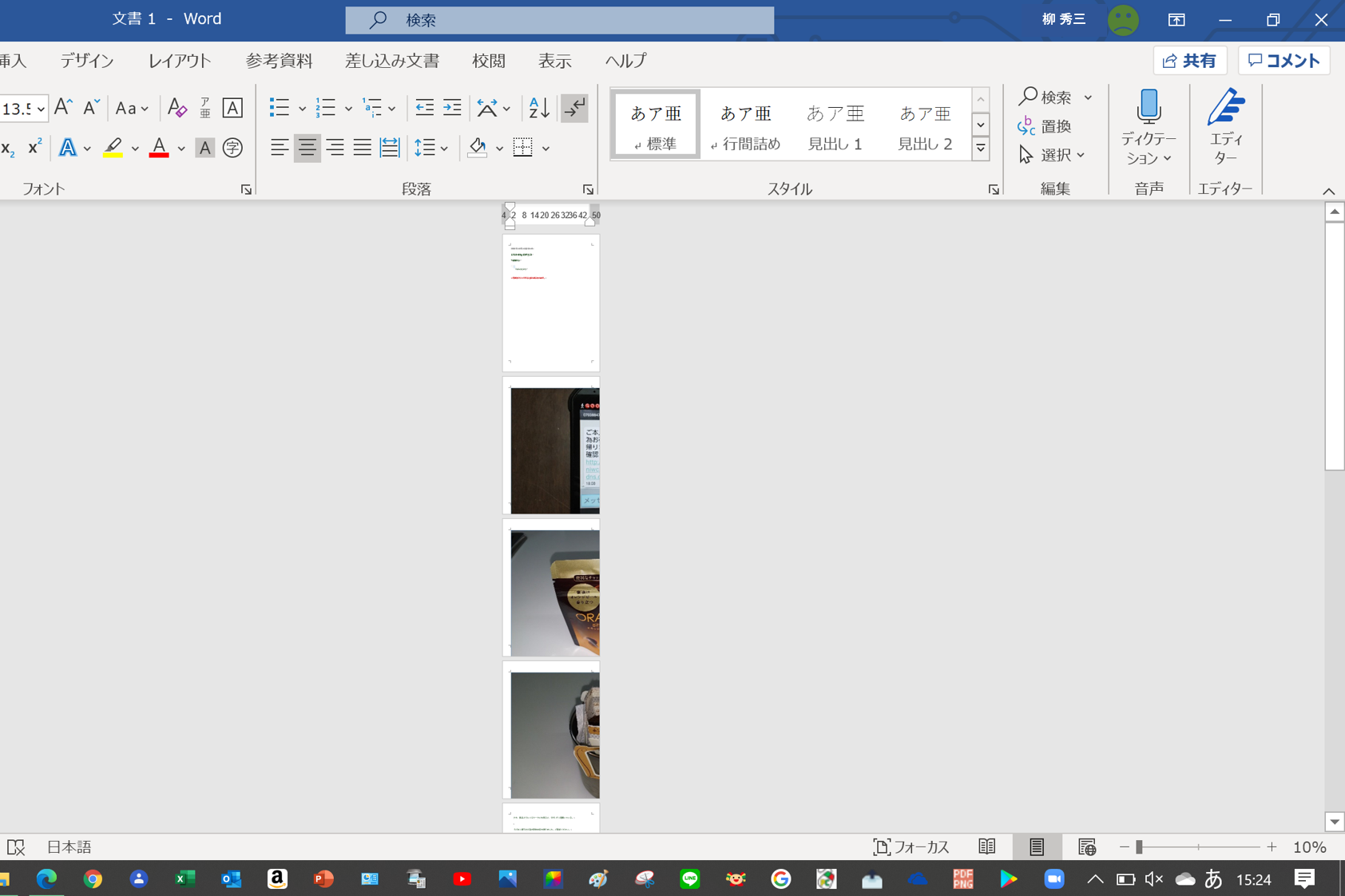Image resolution: width=1345 pixels, height=896 pixels.
Task: Open the 校閲 tab
Action: click(489, 61)
